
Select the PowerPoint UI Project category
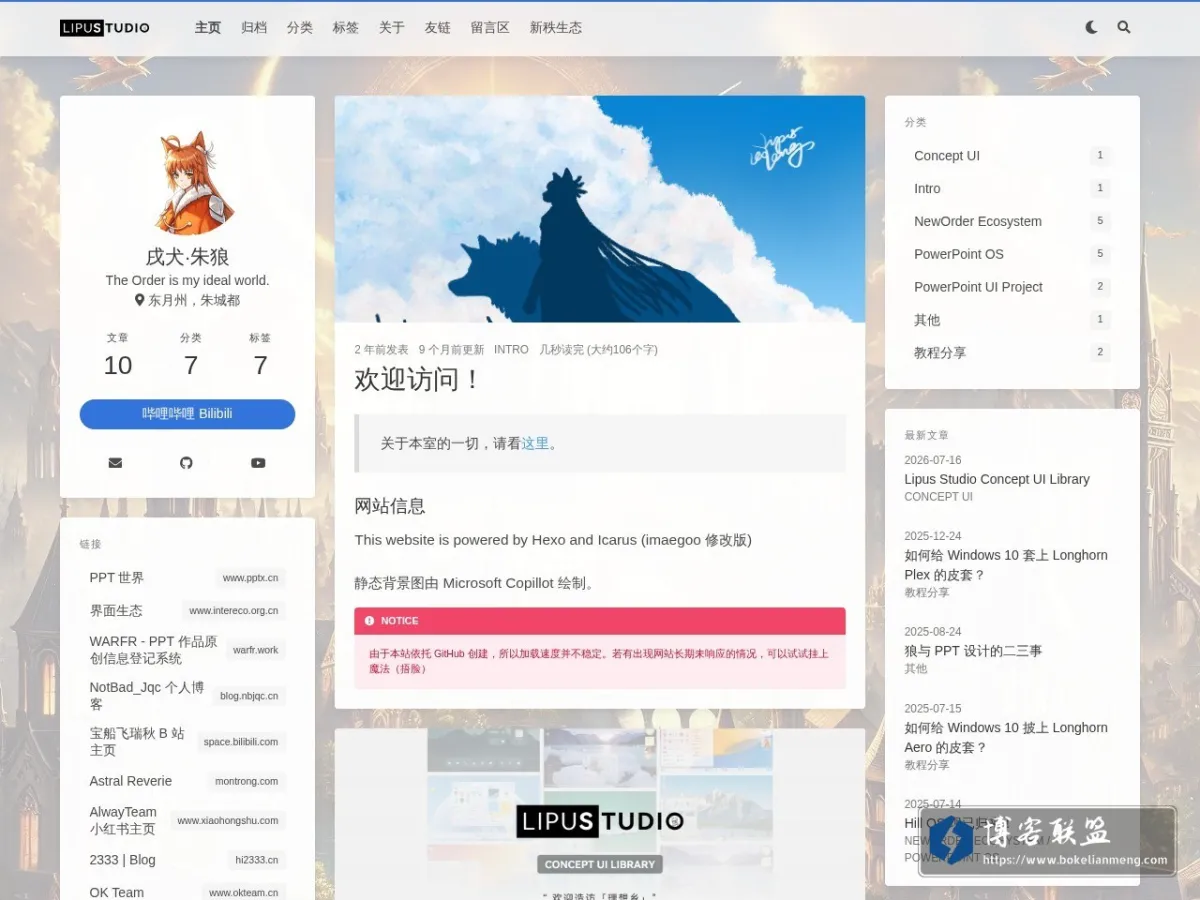pos(1012,287)
